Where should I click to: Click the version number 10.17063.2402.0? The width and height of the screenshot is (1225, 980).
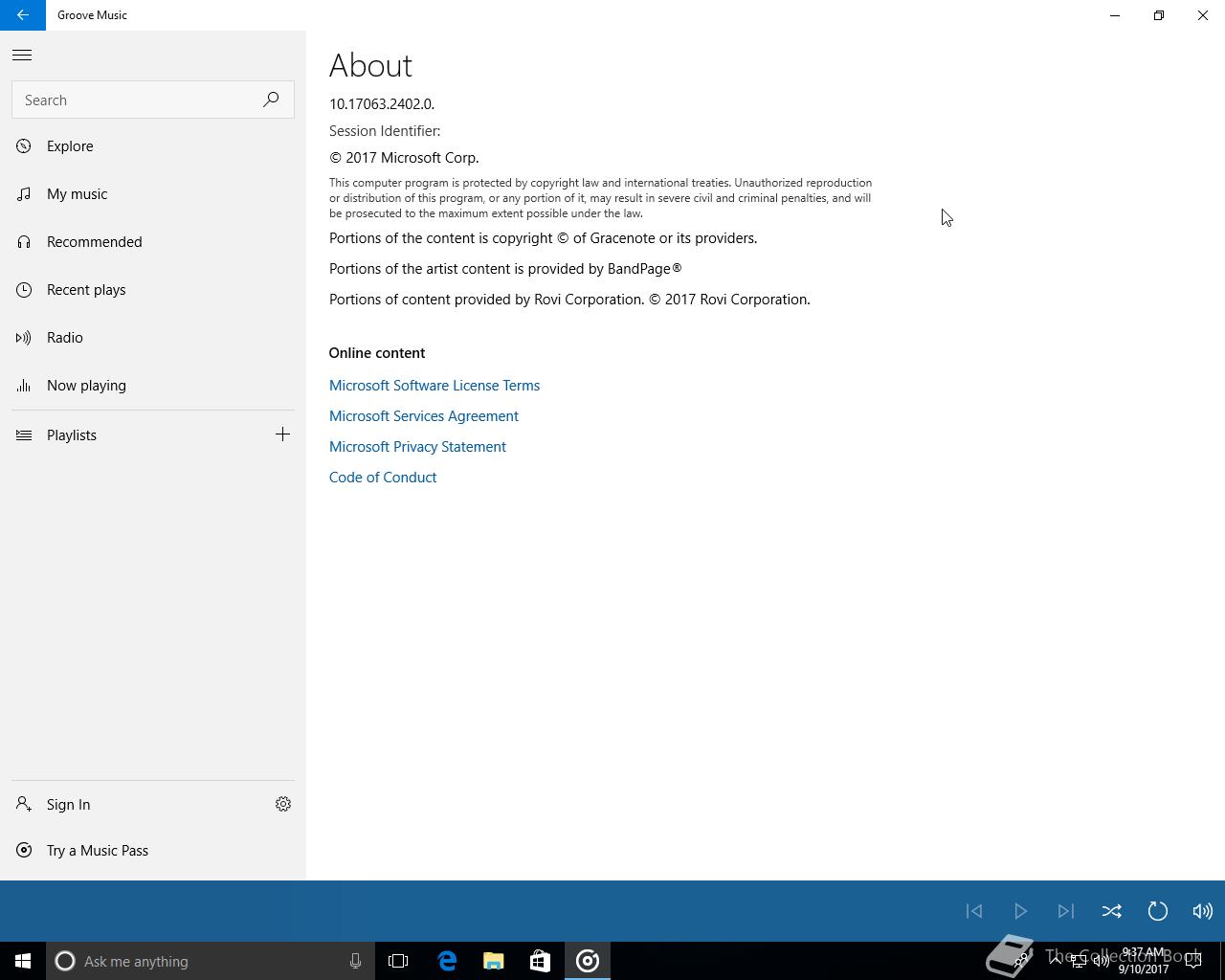point(382,104)
